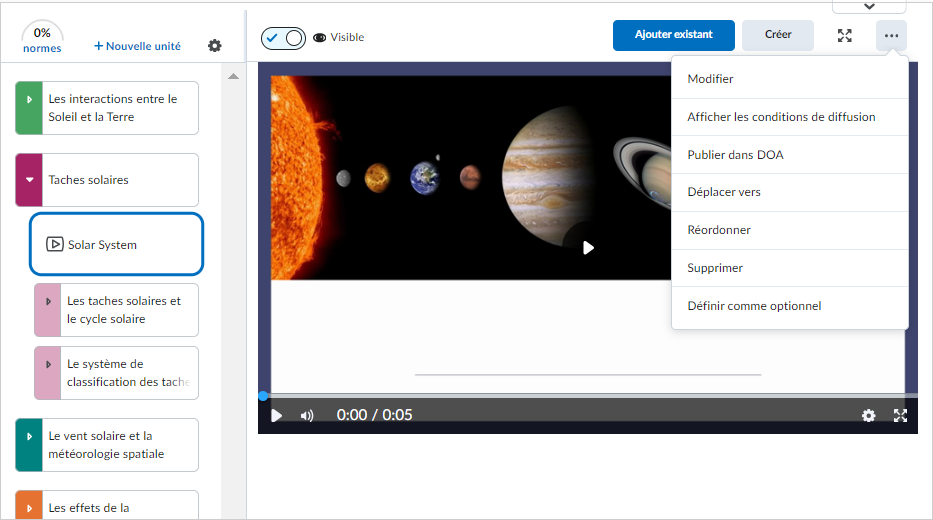Click the sidebar scroll up arrow
This screenshot has height=520, width=933.
tap(233, 76)
